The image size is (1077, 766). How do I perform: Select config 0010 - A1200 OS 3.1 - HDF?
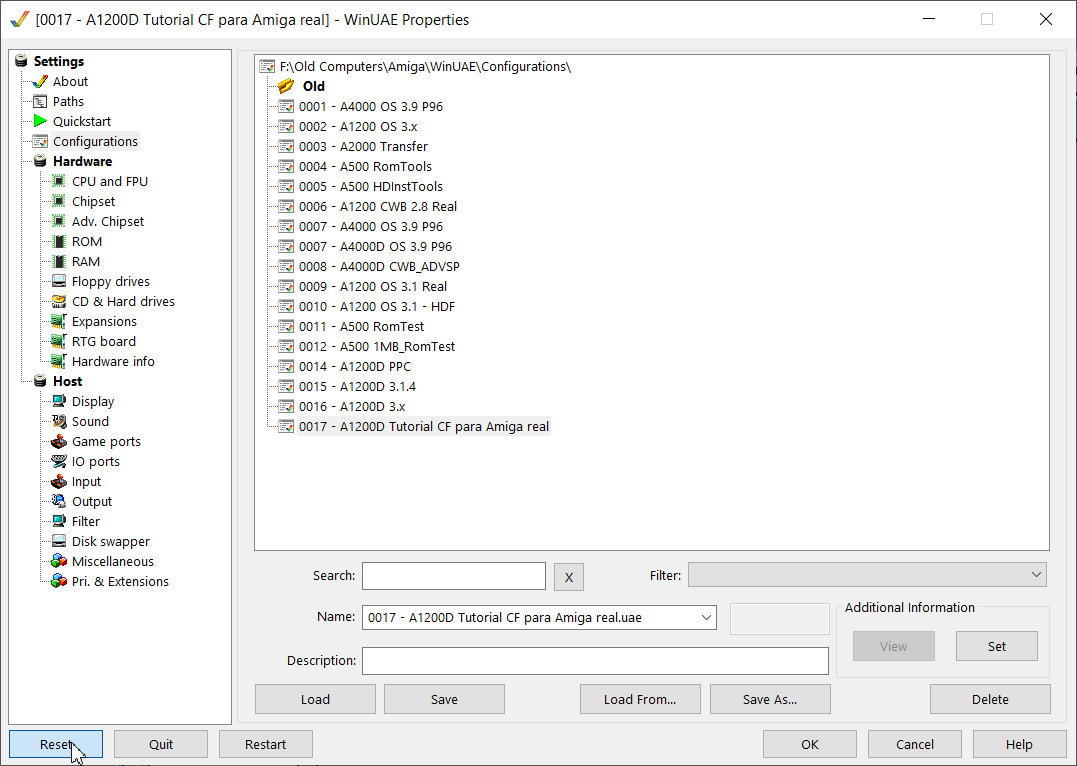coord(377,306)
